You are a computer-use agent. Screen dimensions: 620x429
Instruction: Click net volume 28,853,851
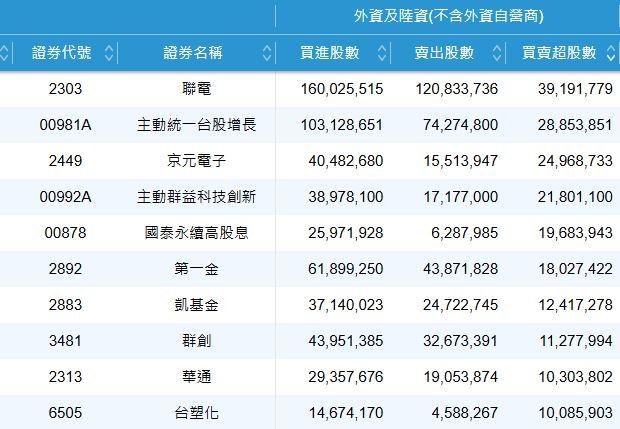[575, 125]
